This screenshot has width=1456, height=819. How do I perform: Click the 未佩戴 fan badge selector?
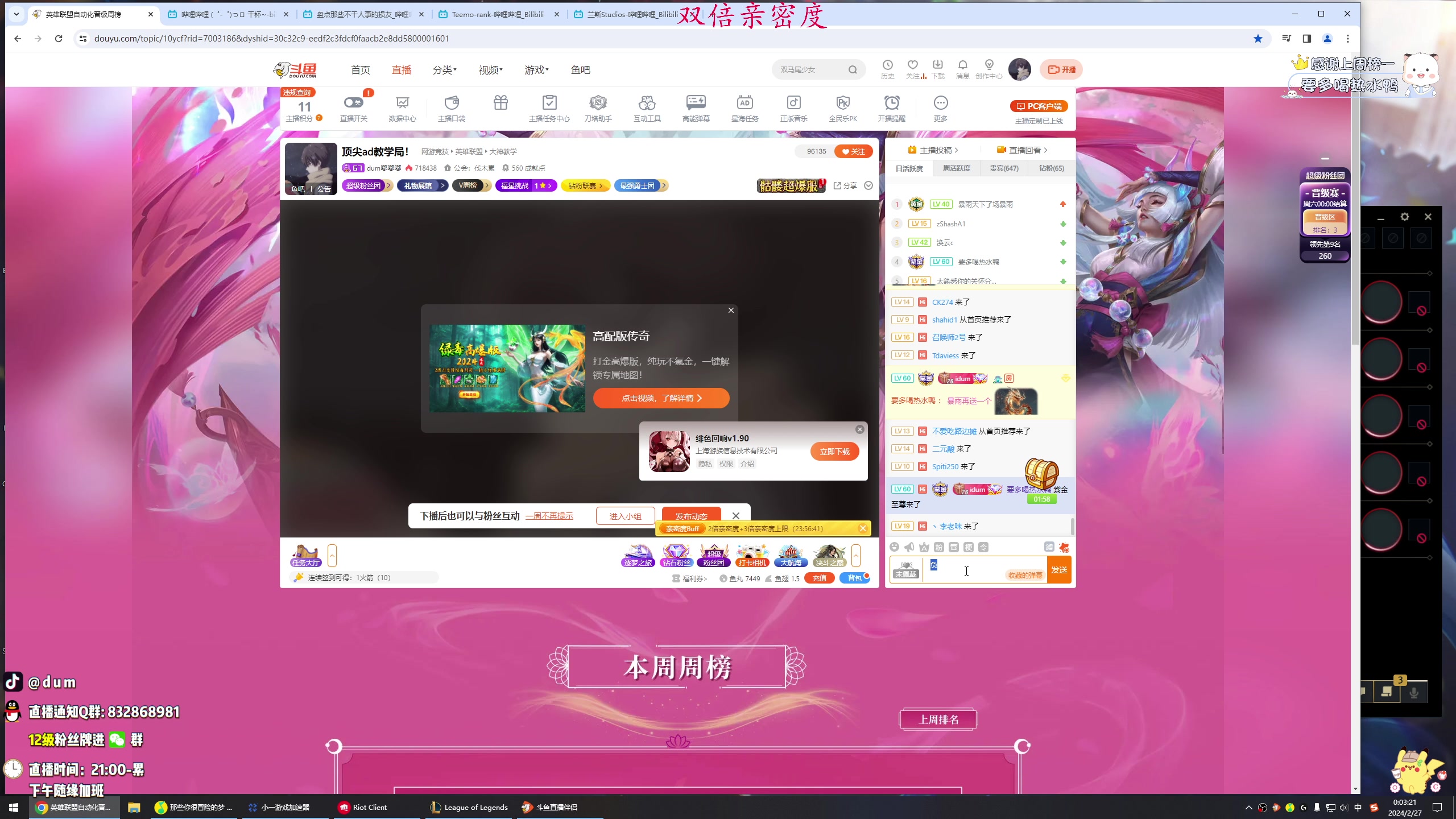[x=906, y=569]
